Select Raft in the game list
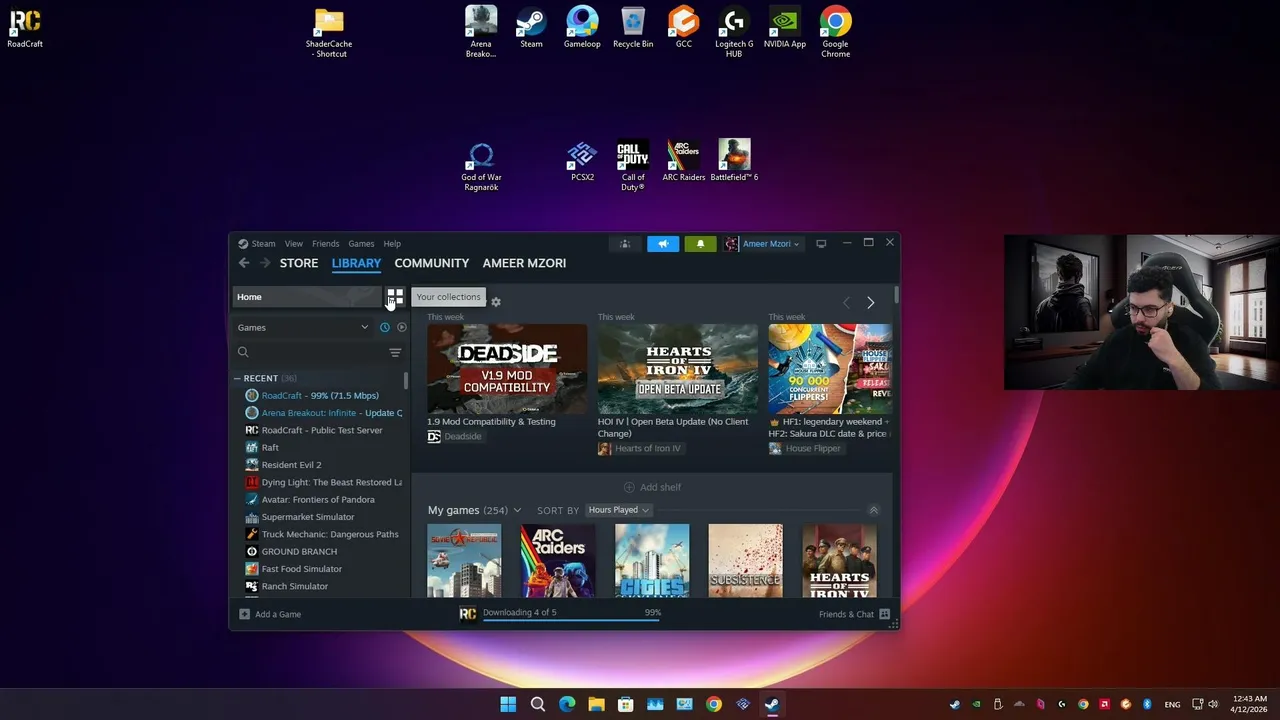The height and width of the screenshot is (720, 1280). 270,448
